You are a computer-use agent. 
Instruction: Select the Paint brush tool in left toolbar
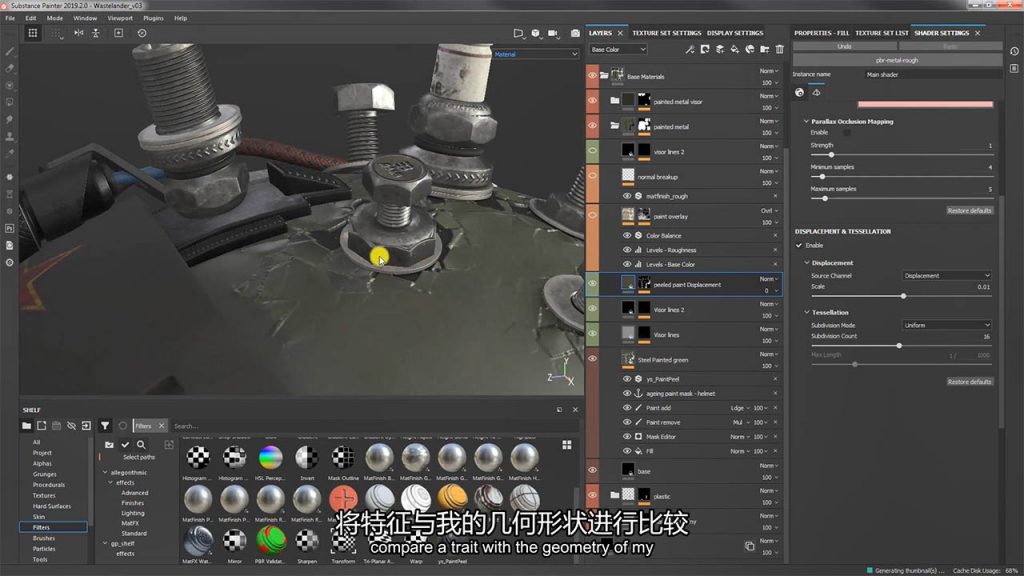9,52
